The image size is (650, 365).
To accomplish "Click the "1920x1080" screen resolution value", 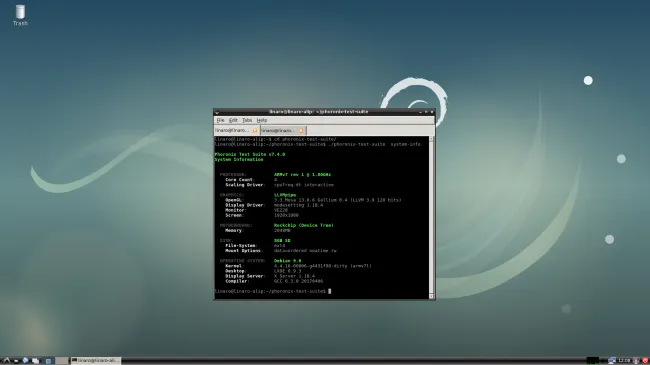I will [286, 215].
